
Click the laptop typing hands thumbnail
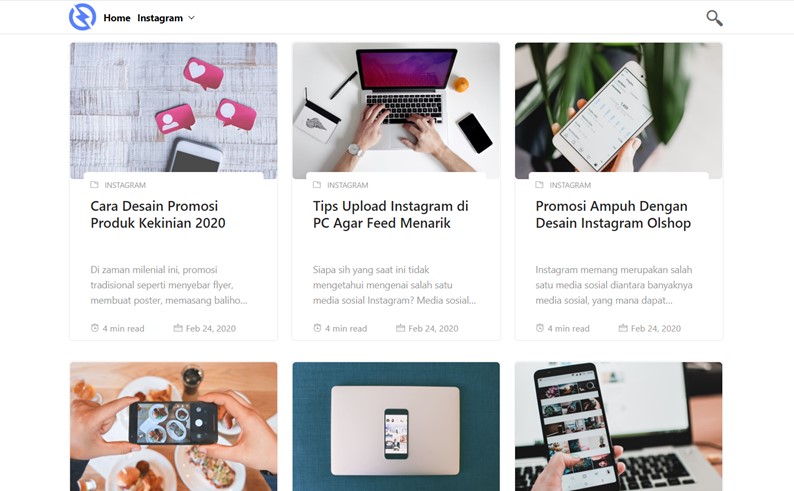396,110
